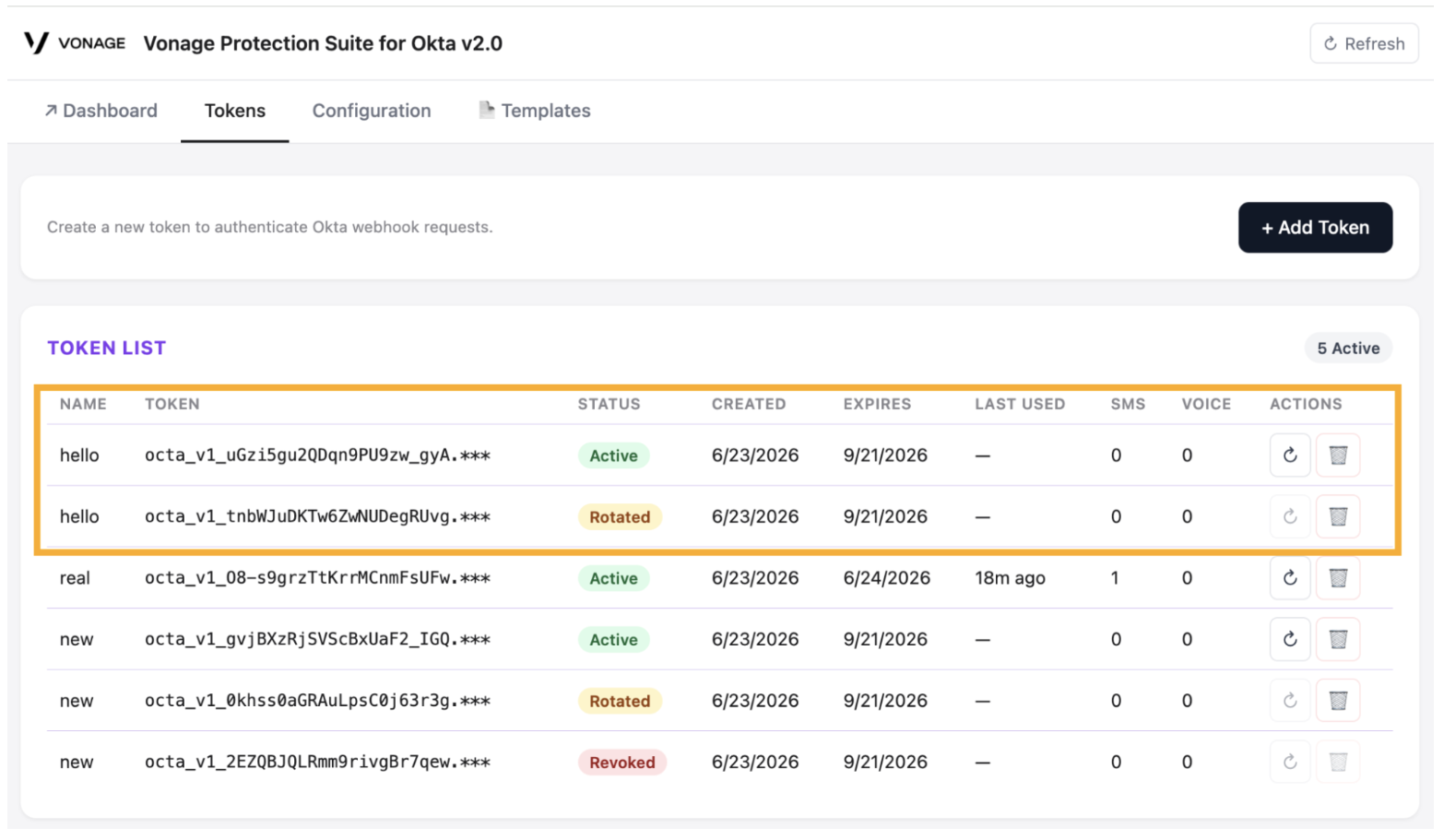Screen dimensions: 1444x840
Task: Select the octa_v1_O8 token string
Action: tap(317, 578)
